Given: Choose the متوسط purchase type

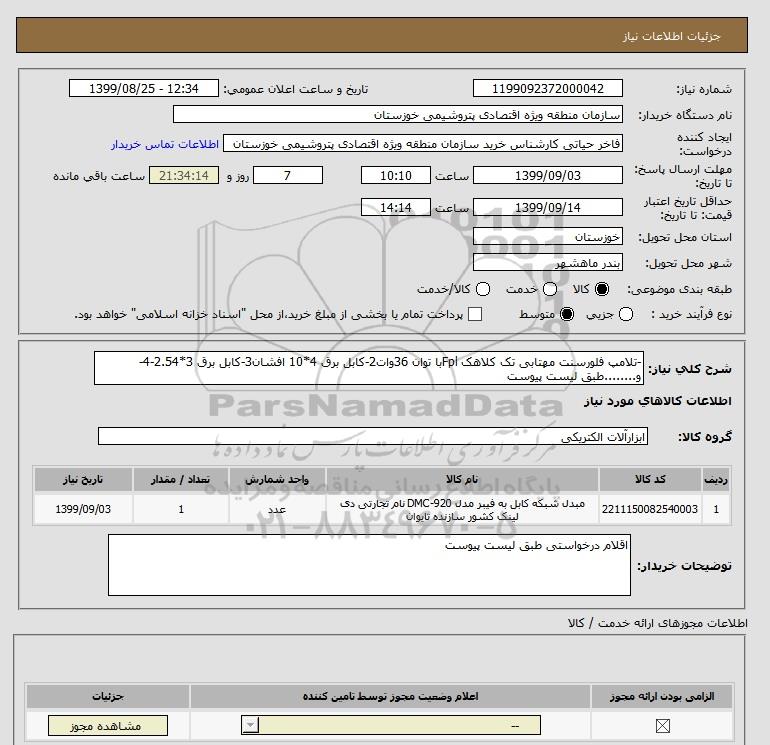Looking at the screenshot, I should [x=567, y=314].
